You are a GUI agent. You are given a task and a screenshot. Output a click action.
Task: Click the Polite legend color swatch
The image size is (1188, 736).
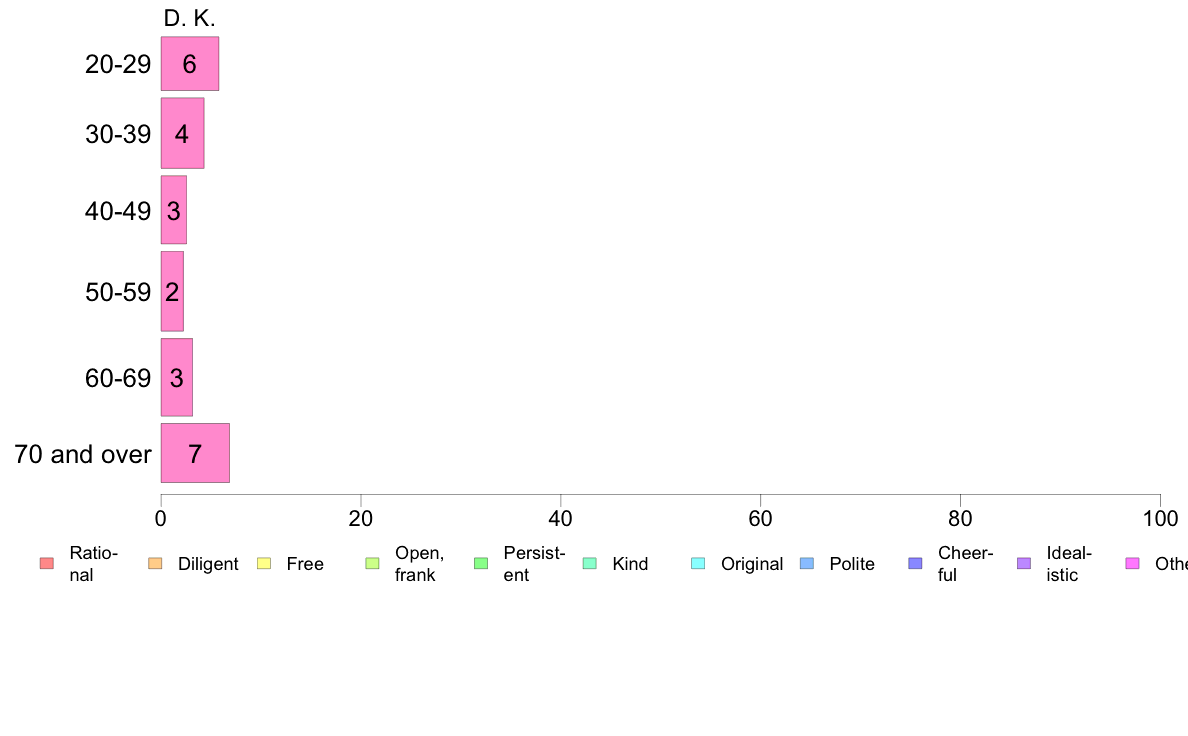coord(807,563)
